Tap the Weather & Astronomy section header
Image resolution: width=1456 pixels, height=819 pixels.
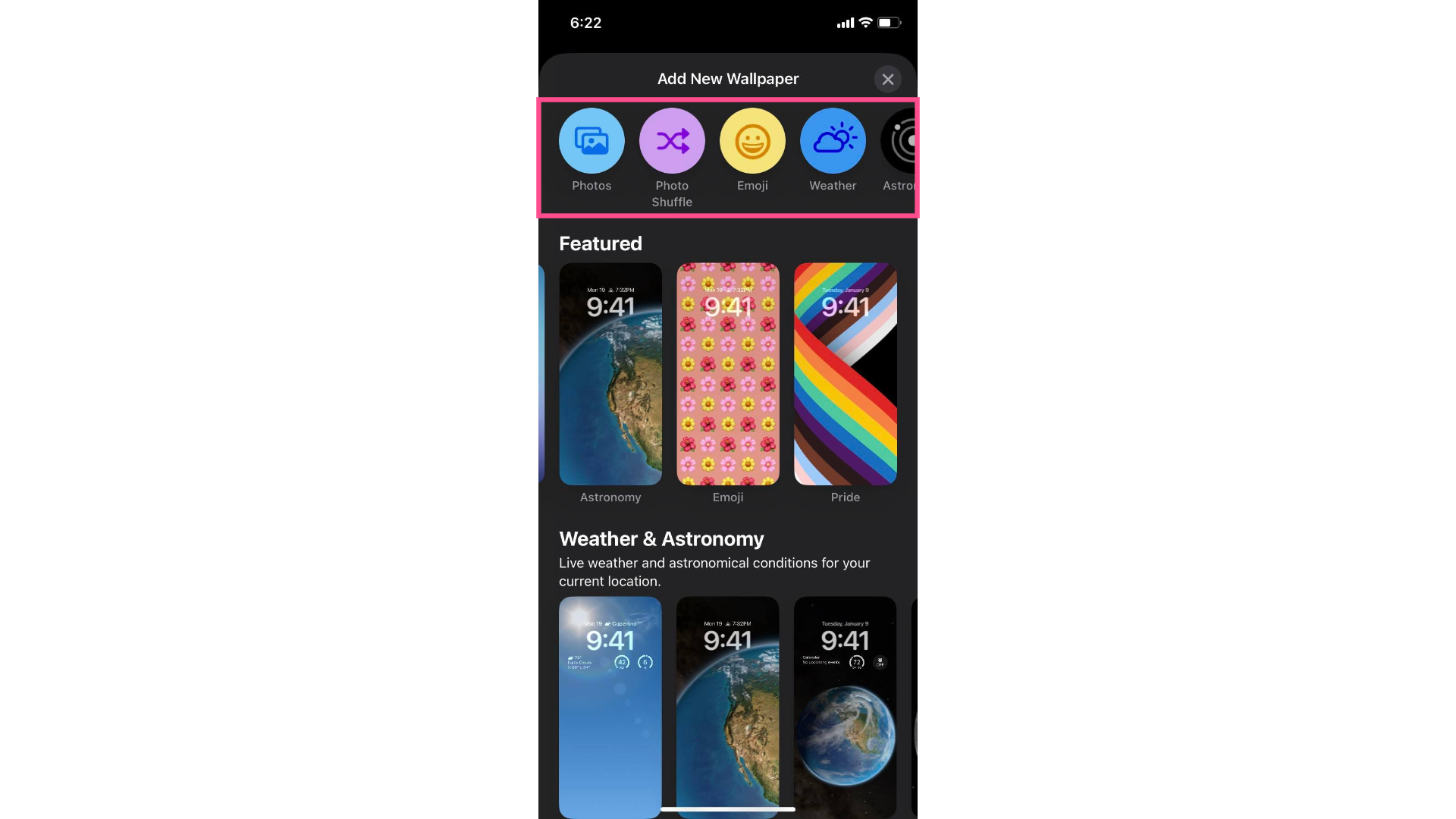pos(661,538)
